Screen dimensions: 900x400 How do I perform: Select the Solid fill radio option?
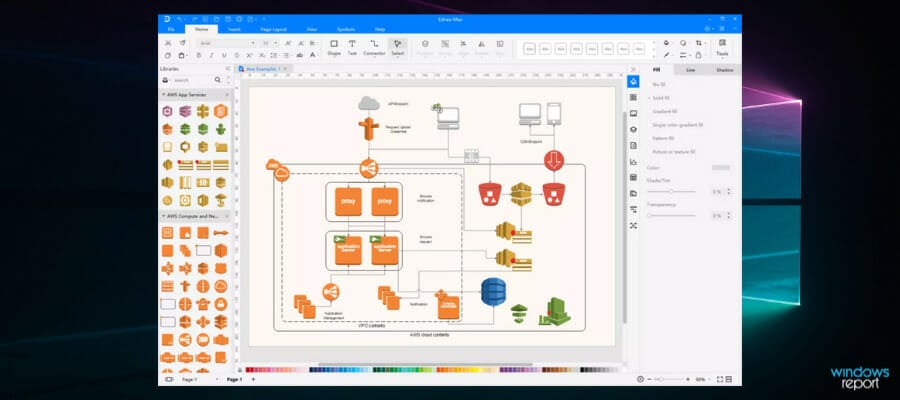pos(659,98)
